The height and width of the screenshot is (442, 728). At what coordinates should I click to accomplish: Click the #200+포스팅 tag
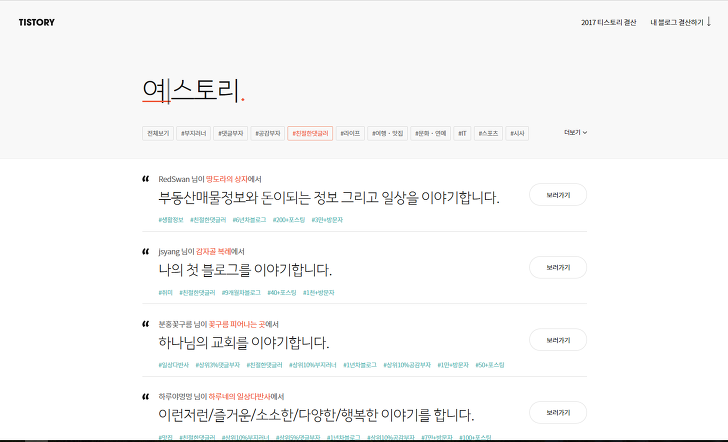click(x=289, y=220)
